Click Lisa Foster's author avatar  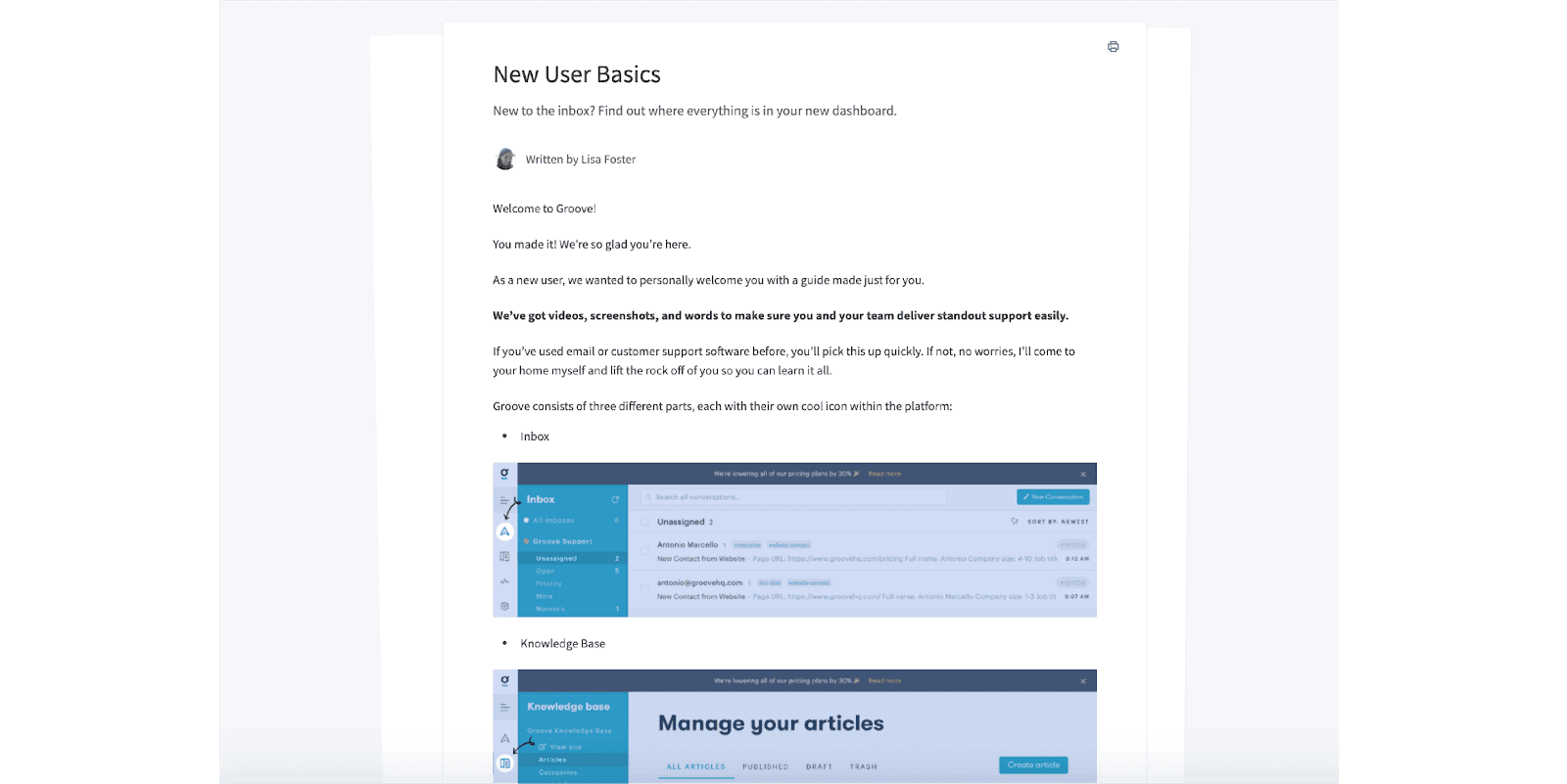pos(505,159)
